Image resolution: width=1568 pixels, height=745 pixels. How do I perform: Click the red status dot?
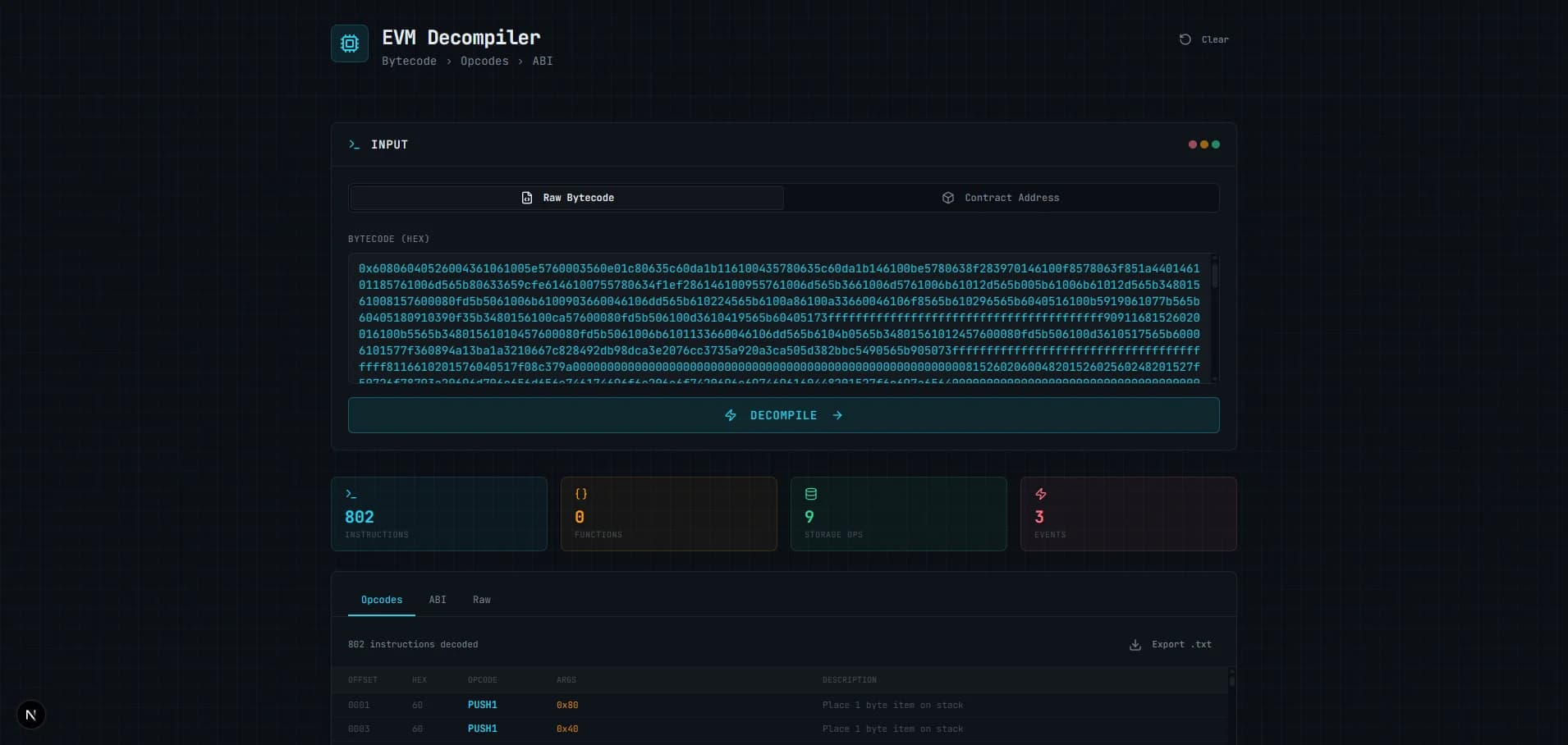click(x=1193, y=144)
